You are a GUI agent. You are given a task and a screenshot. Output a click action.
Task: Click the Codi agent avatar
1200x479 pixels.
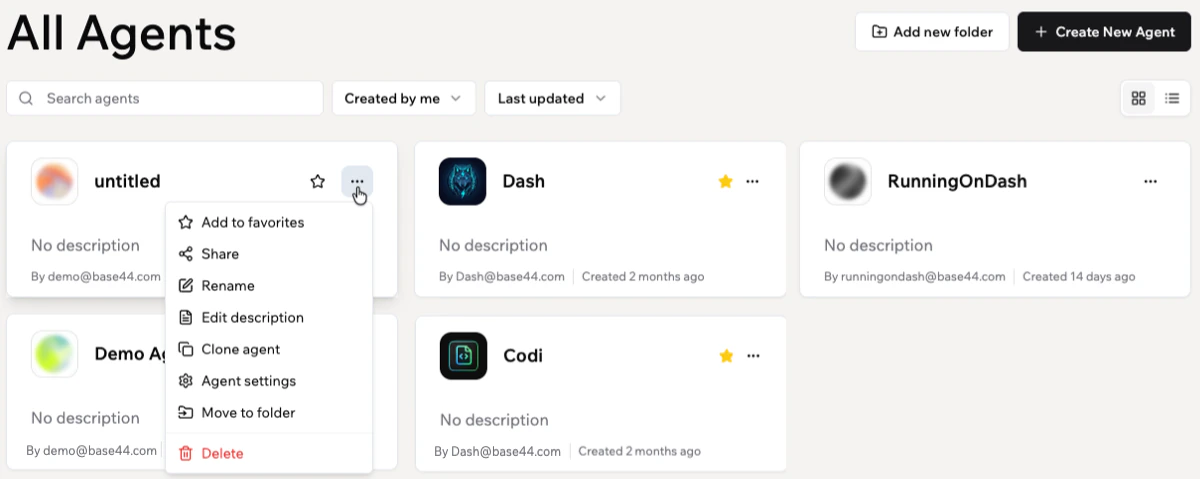pyautogui.click(x=464, y=355)
